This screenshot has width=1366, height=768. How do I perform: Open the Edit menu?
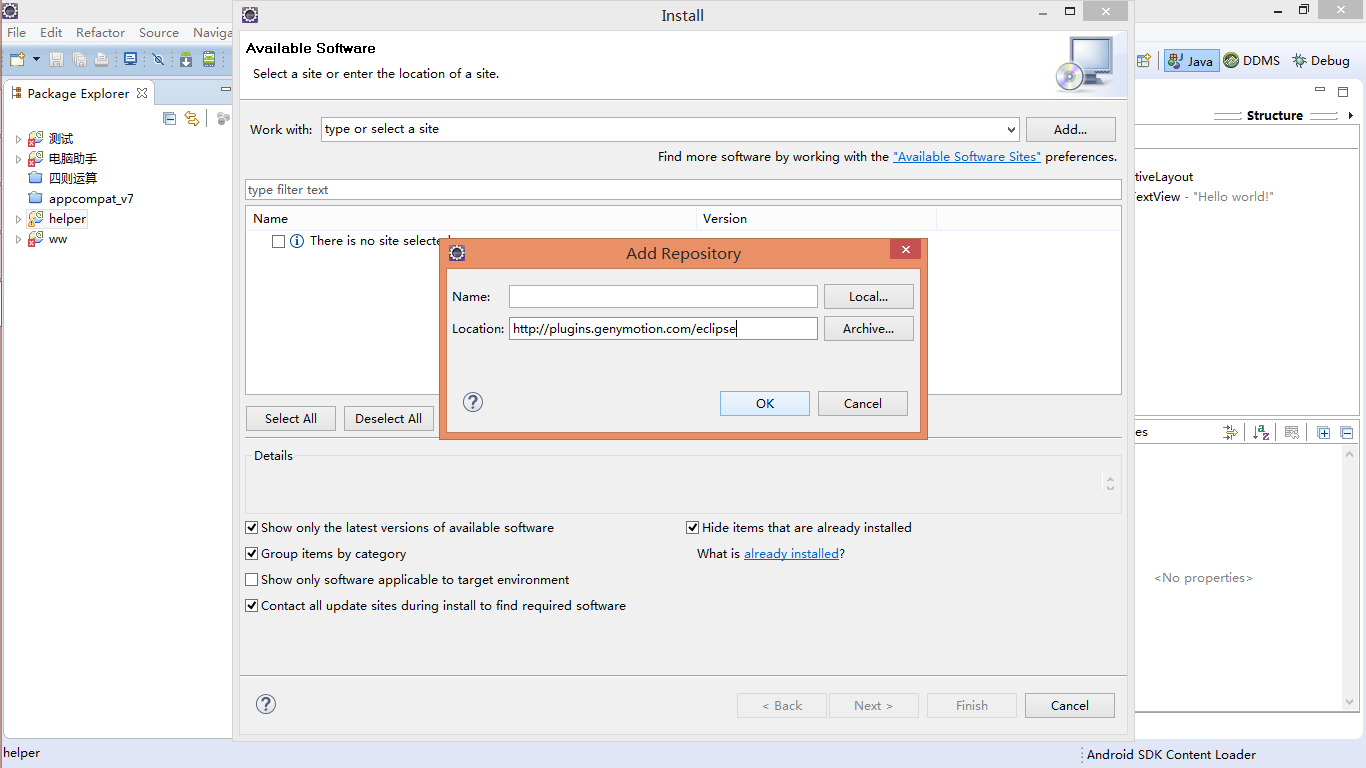(x=51, y=33)
